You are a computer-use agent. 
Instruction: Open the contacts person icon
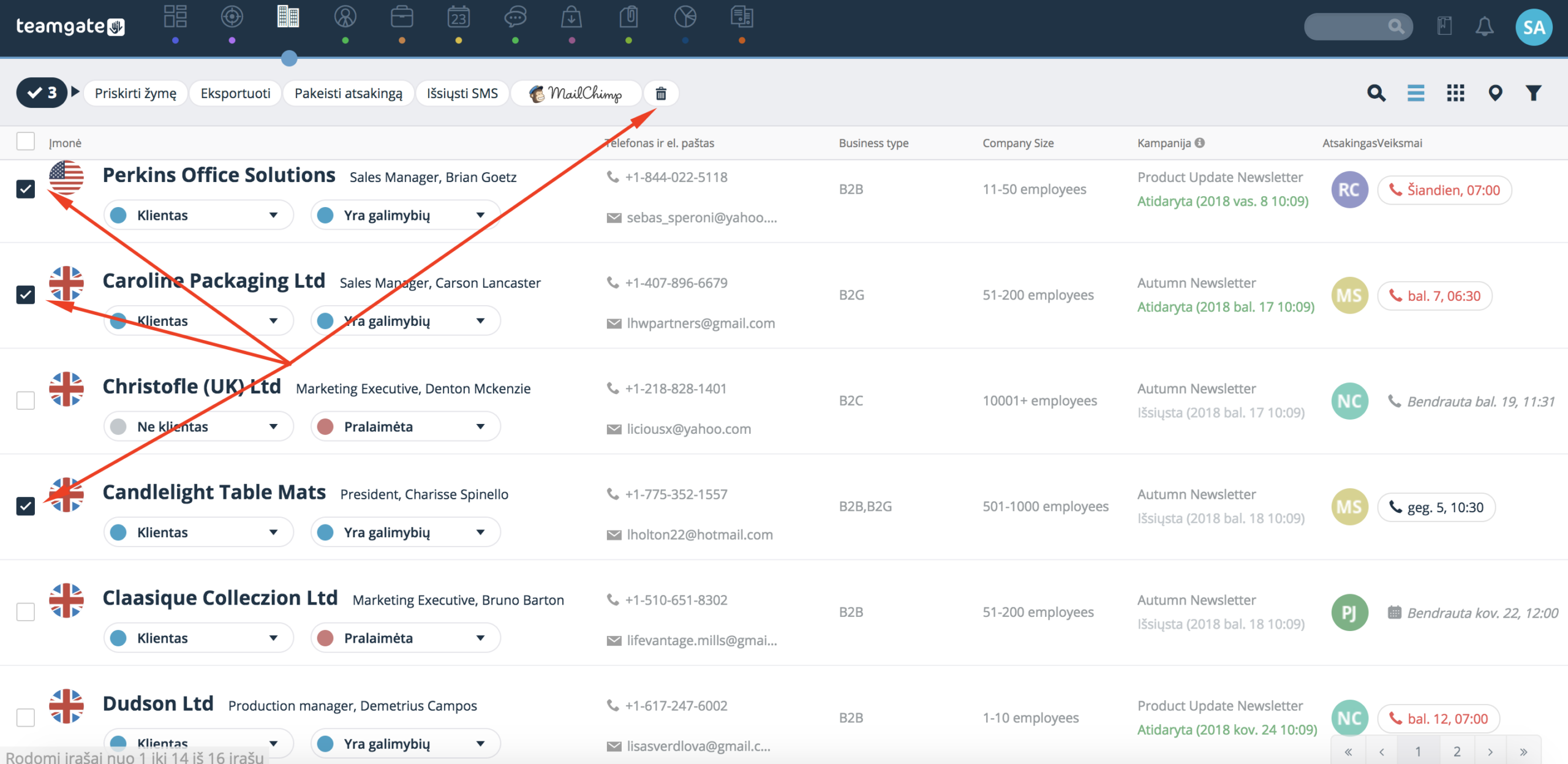tap(345, 17)
